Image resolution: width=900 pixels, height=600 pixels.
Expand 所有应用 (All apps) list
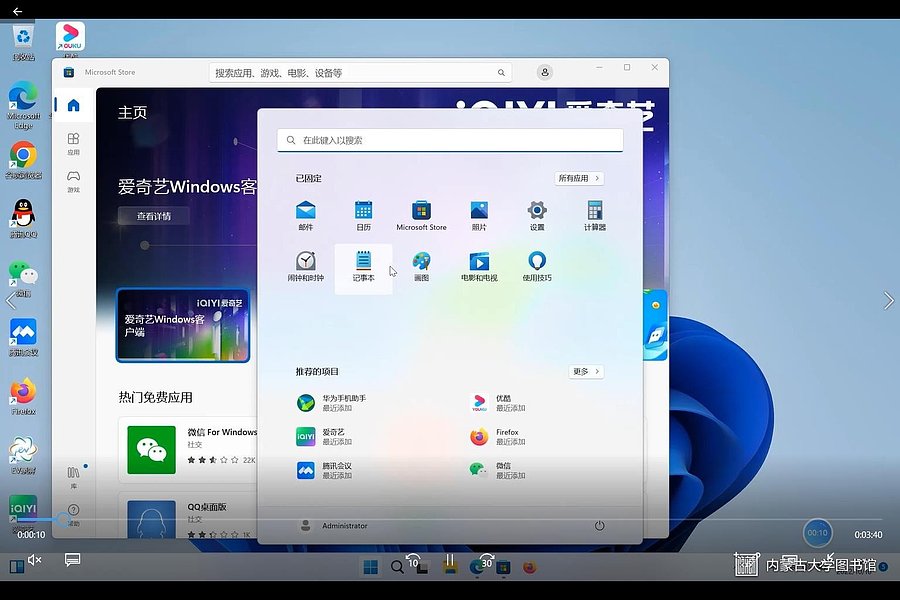579,178
